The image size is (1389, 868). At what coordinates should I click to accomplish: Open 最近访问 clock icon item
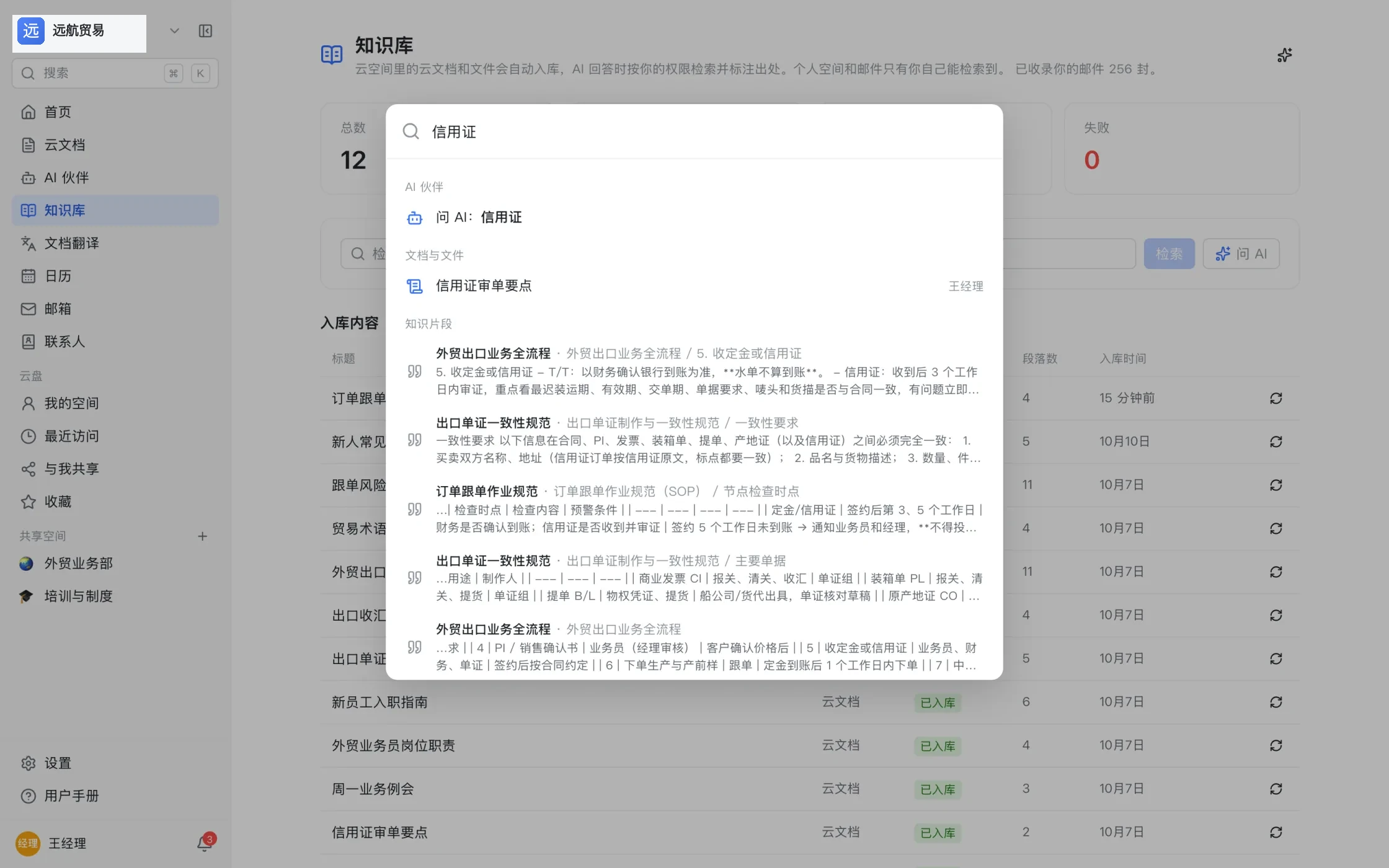click(115, 436)
